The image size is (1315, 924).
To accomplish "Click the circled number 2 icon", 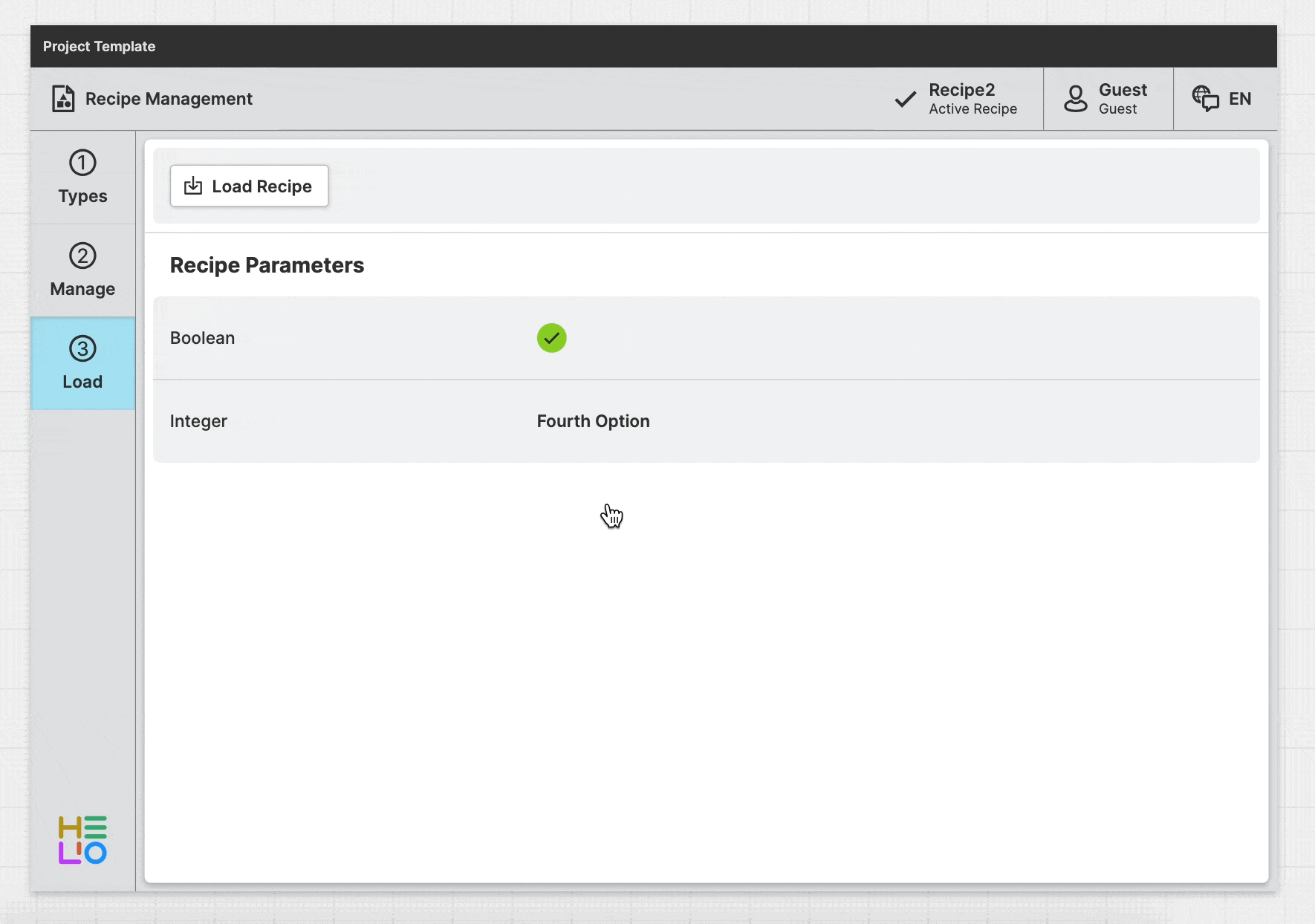I will click(82, 256).
